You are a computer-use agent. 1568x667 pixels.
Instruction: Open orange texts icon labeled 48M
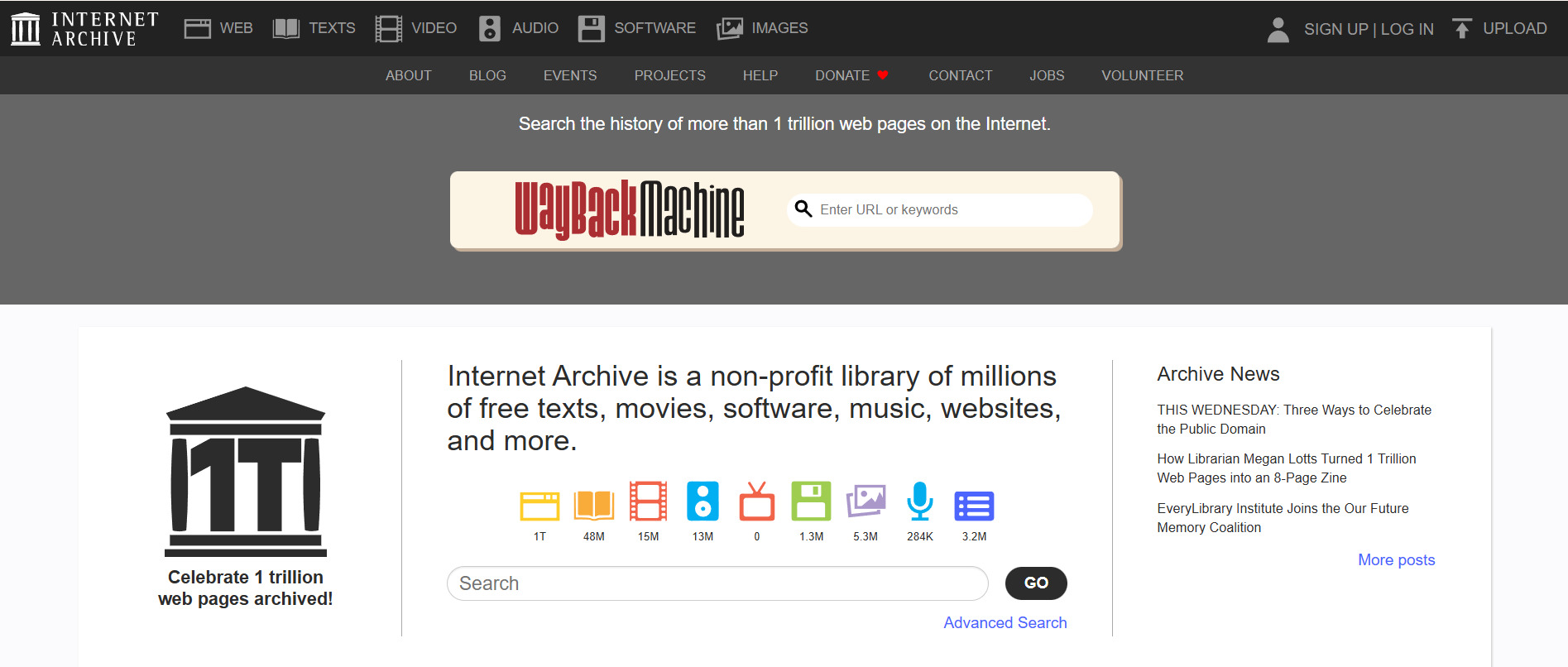pyautogui.click(x=594, y=505)
